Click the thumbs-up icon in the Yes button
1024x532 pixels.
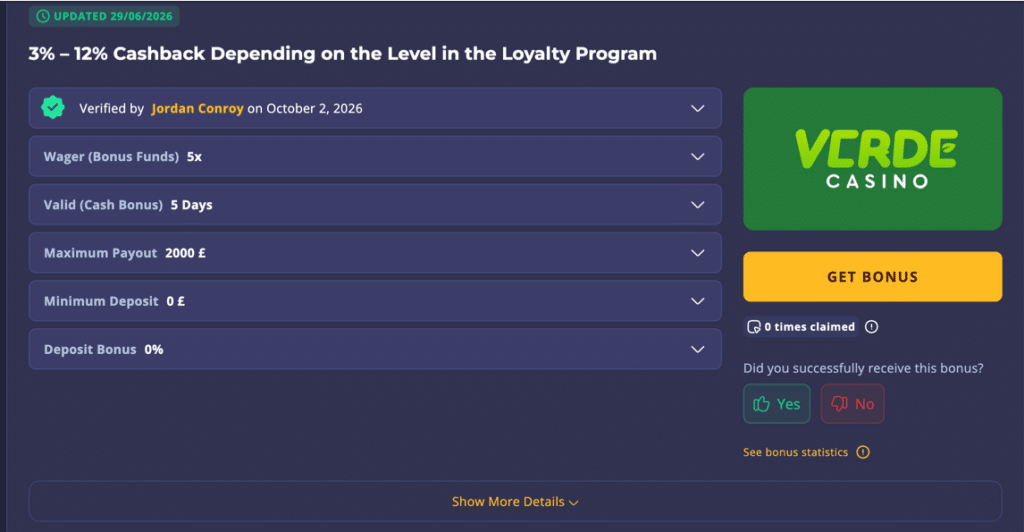761,404
